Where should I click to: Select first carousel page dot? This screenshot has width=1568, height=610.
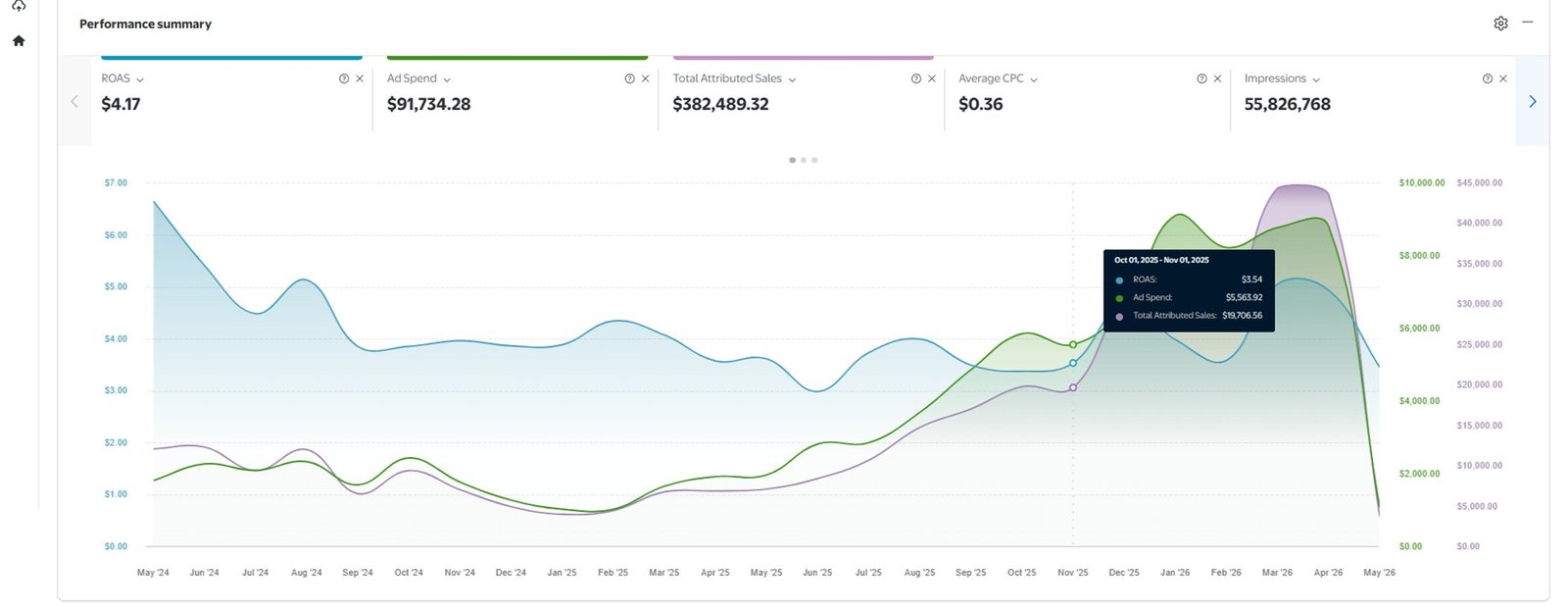tap(792, 160)
